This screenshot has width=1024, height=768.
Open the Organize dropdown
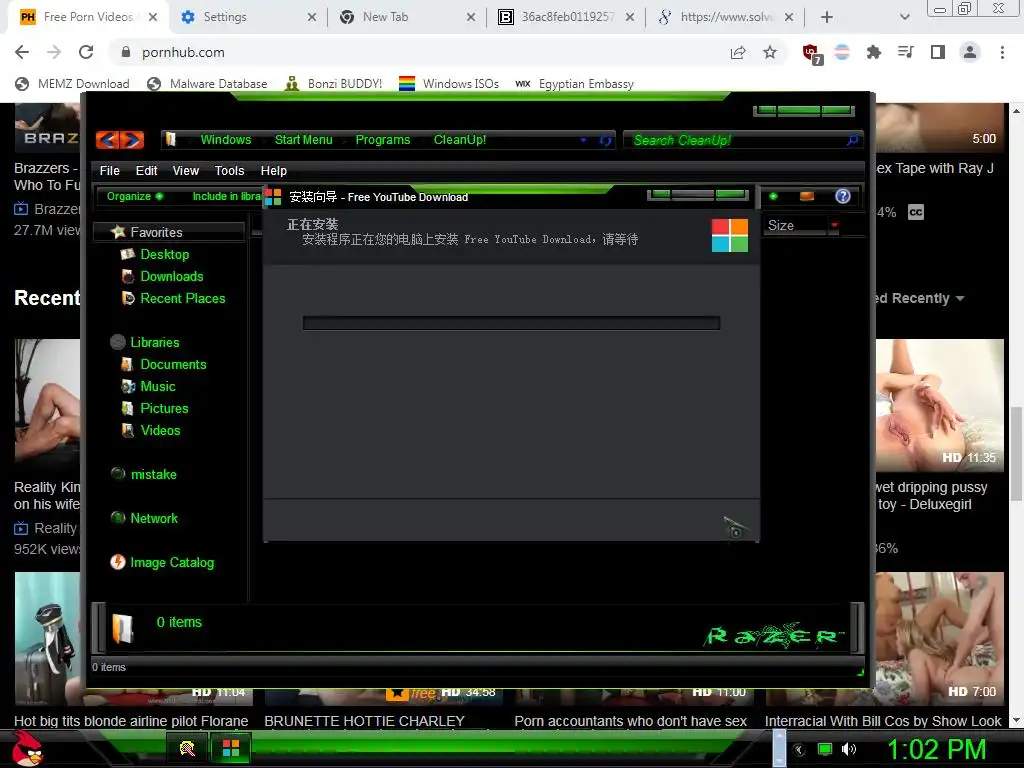click(135, 196)
